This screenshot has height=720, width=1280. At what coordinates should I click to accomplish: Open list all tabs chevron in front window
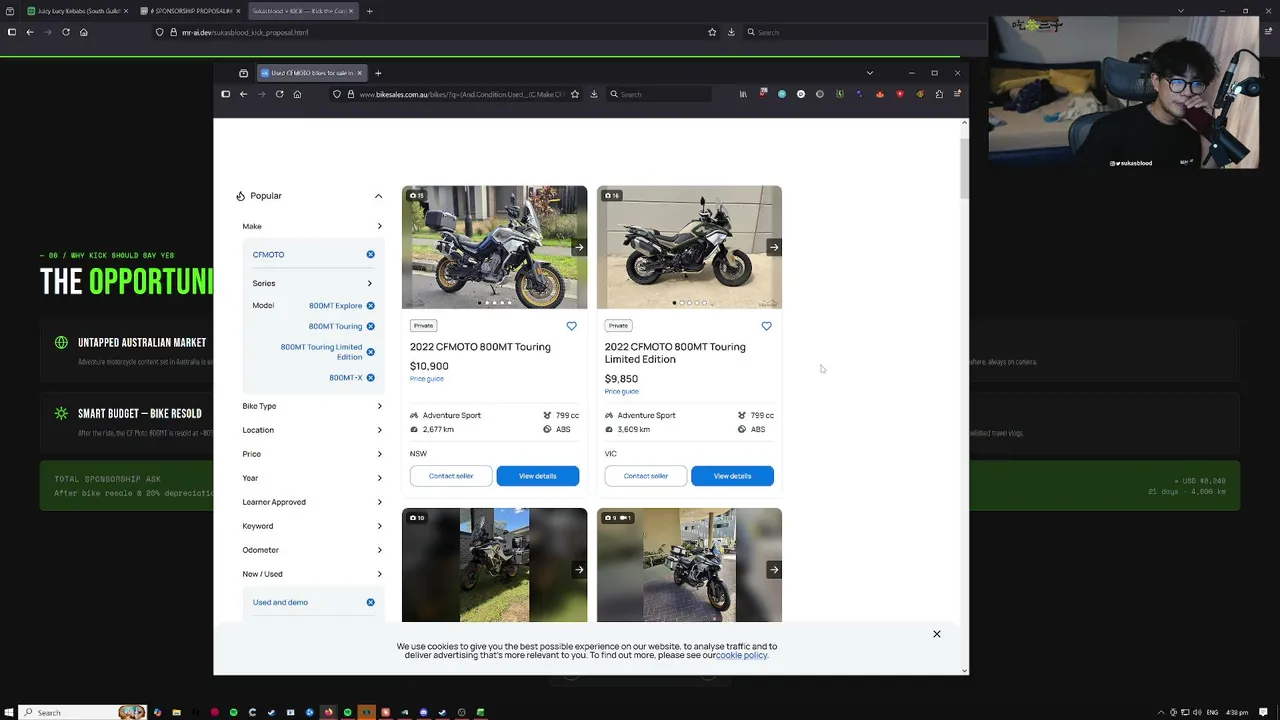pos(869,73)
